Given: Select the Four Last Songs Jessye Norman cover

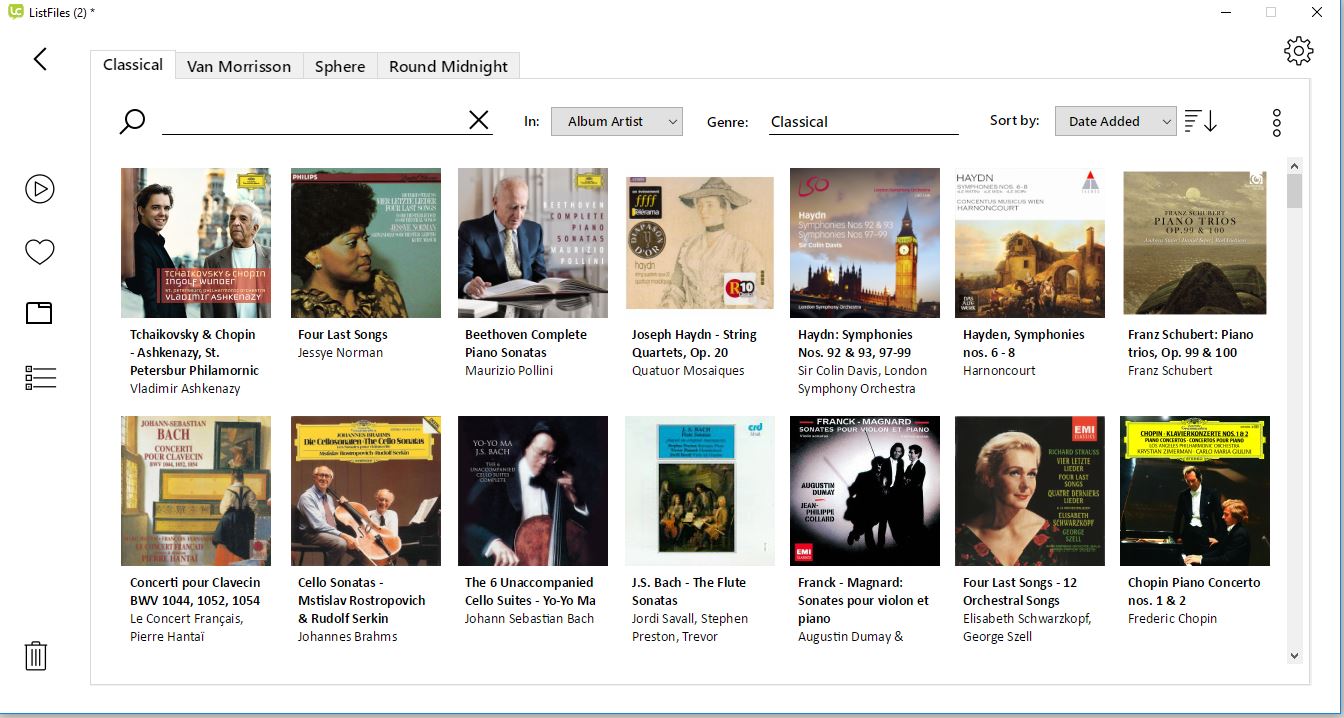Looking at the screenshot, I should tap(366, 243).
